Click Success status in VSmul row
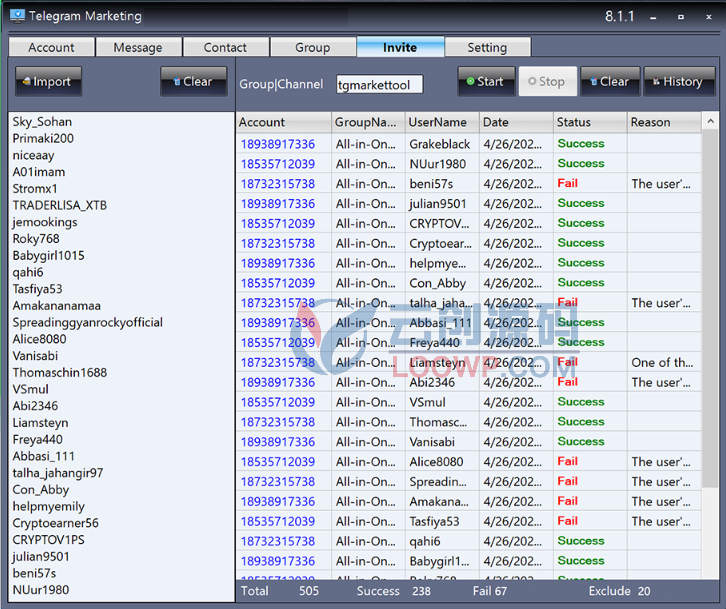The image size is (726, 609). pos(581,402)
